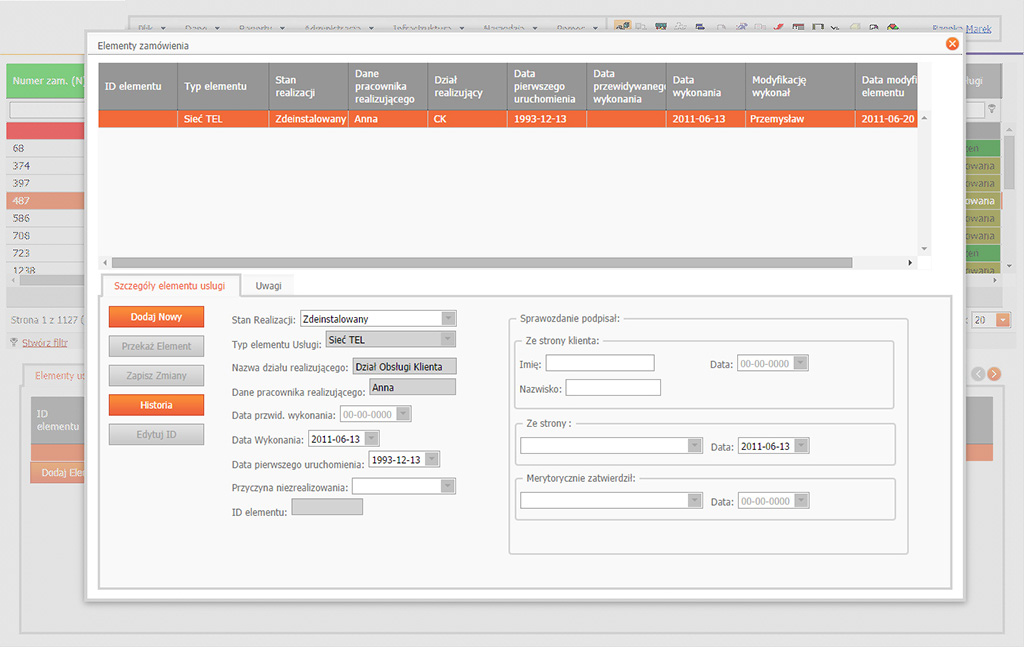This screenshot has height=647, width=1024.
Task: Click the grid's horizontal scrollbar thumb
Action: click(480, 263)
